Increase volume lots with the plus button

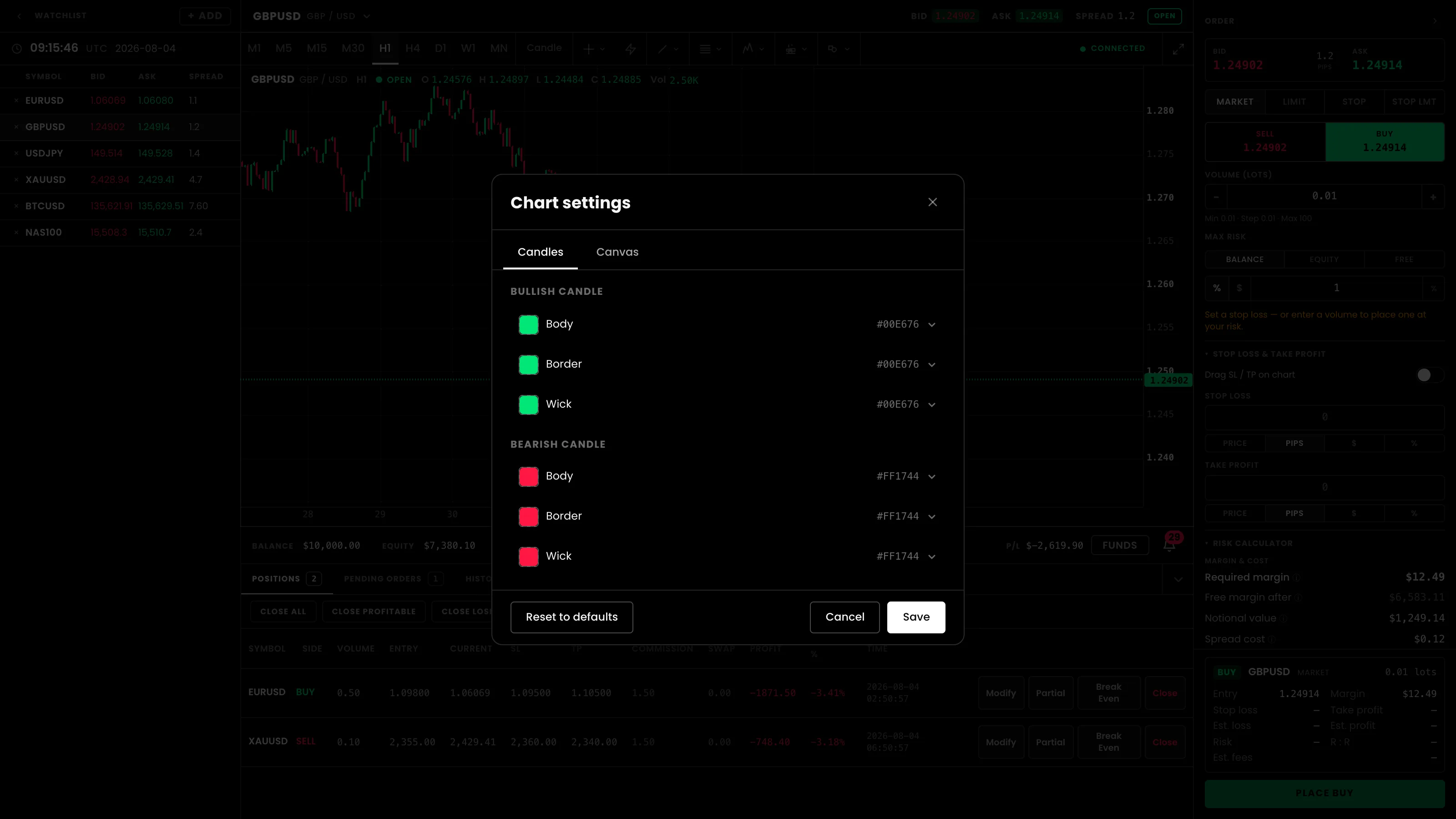1433,197
